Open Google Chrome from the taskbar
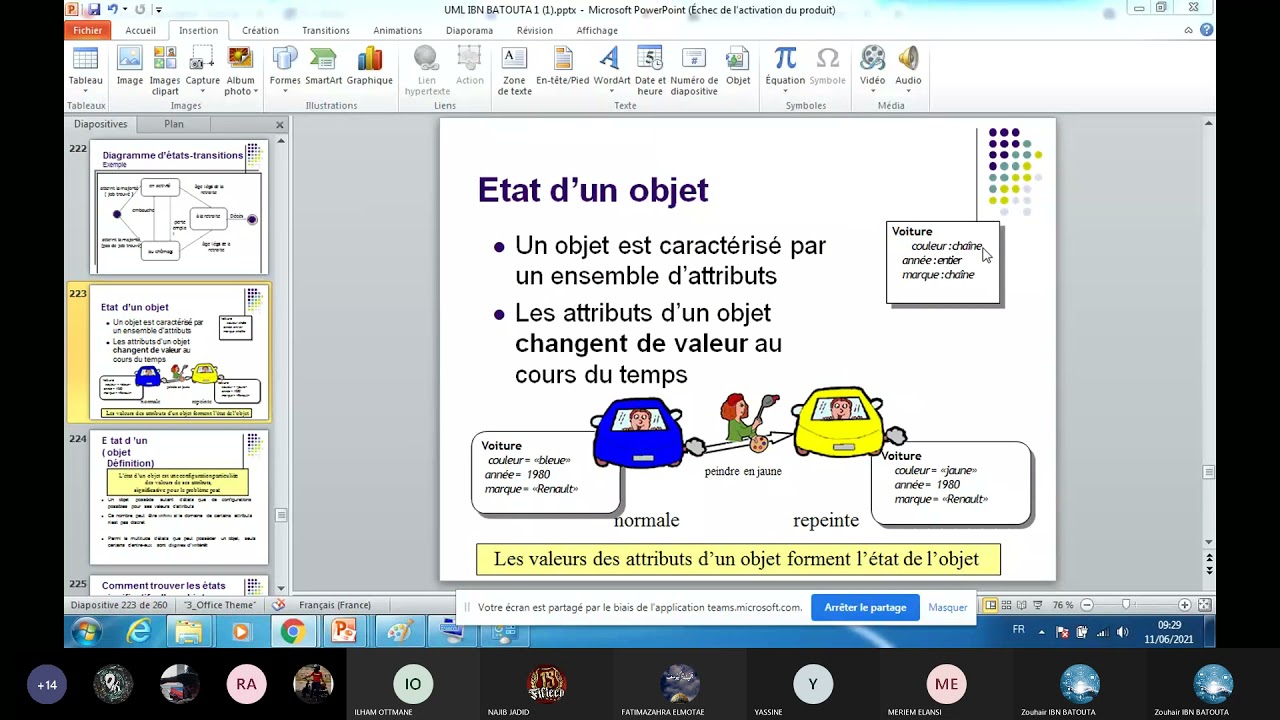 point(292,631)
